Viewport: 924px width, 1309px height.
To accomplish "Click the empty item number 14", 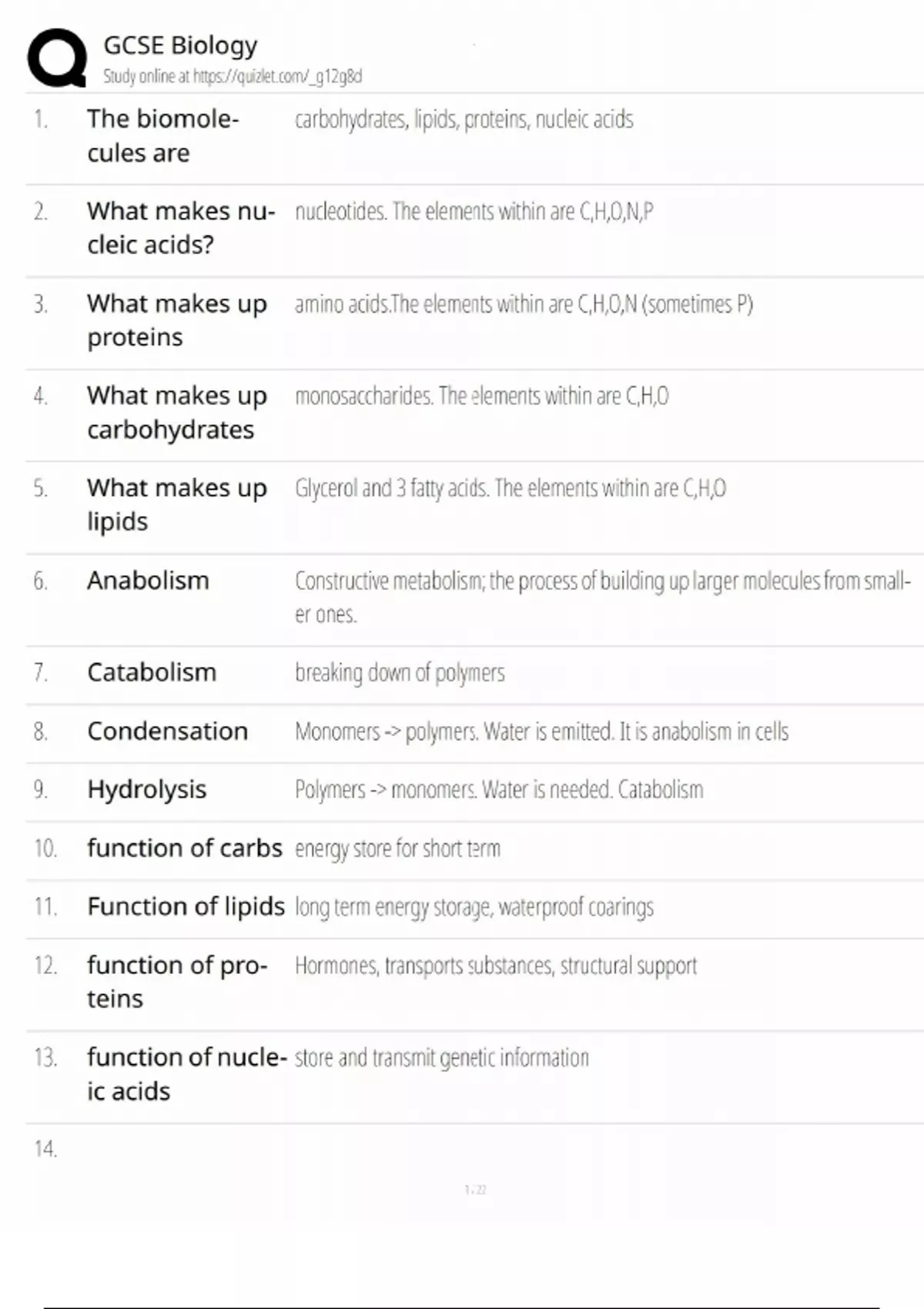I will pos(45,1149).
